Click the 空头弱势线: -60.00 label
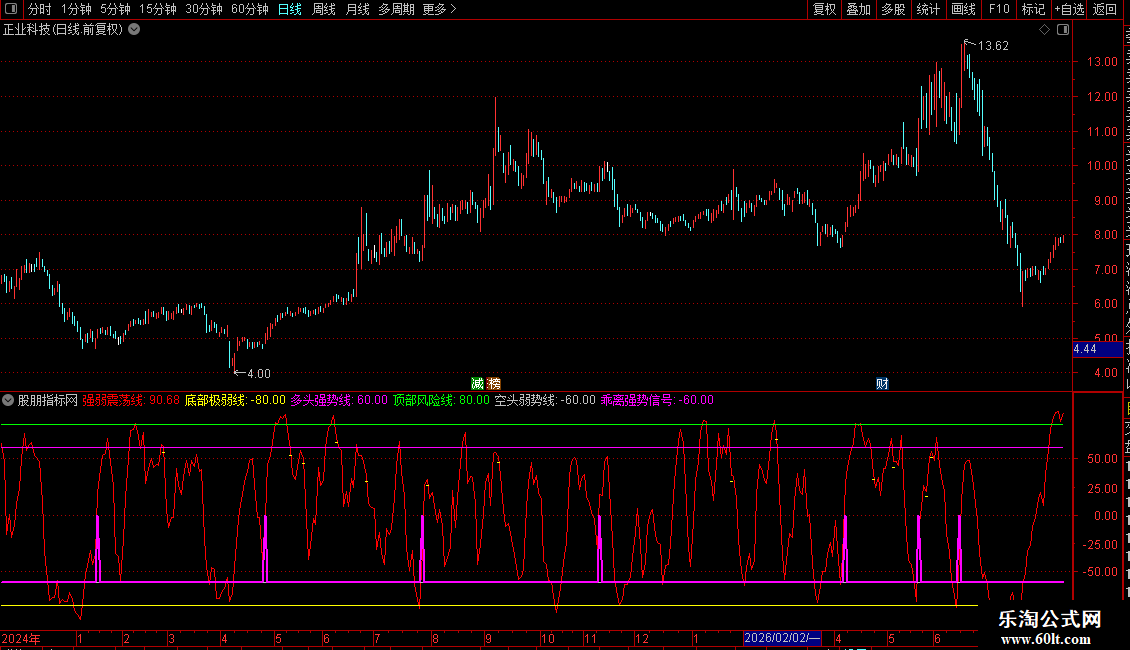The height and width of the screenshot is (650, 1130). (x=545, y=400)
